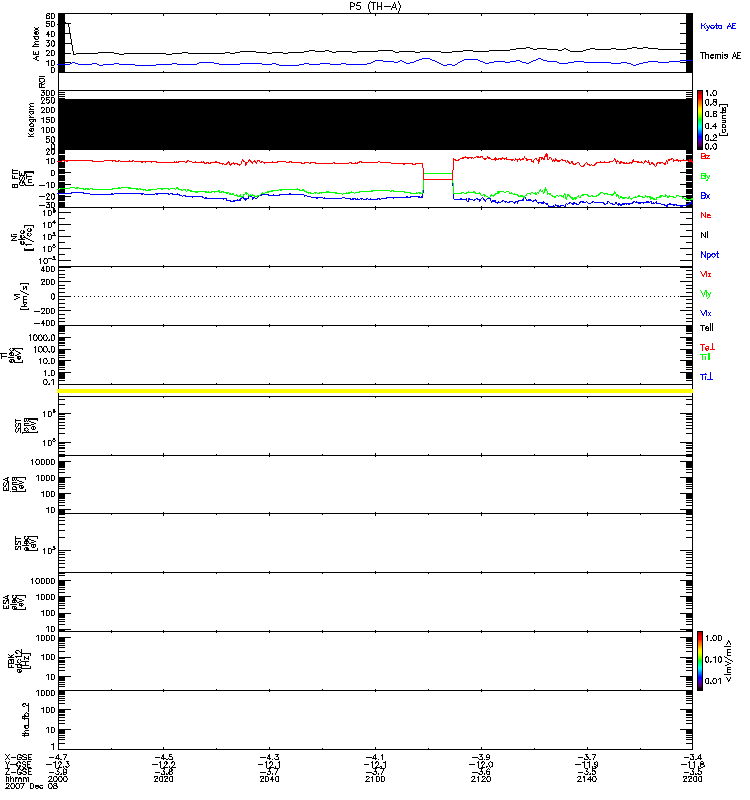
Task: Click the 2200 time axis label
Action: (692, 779)
